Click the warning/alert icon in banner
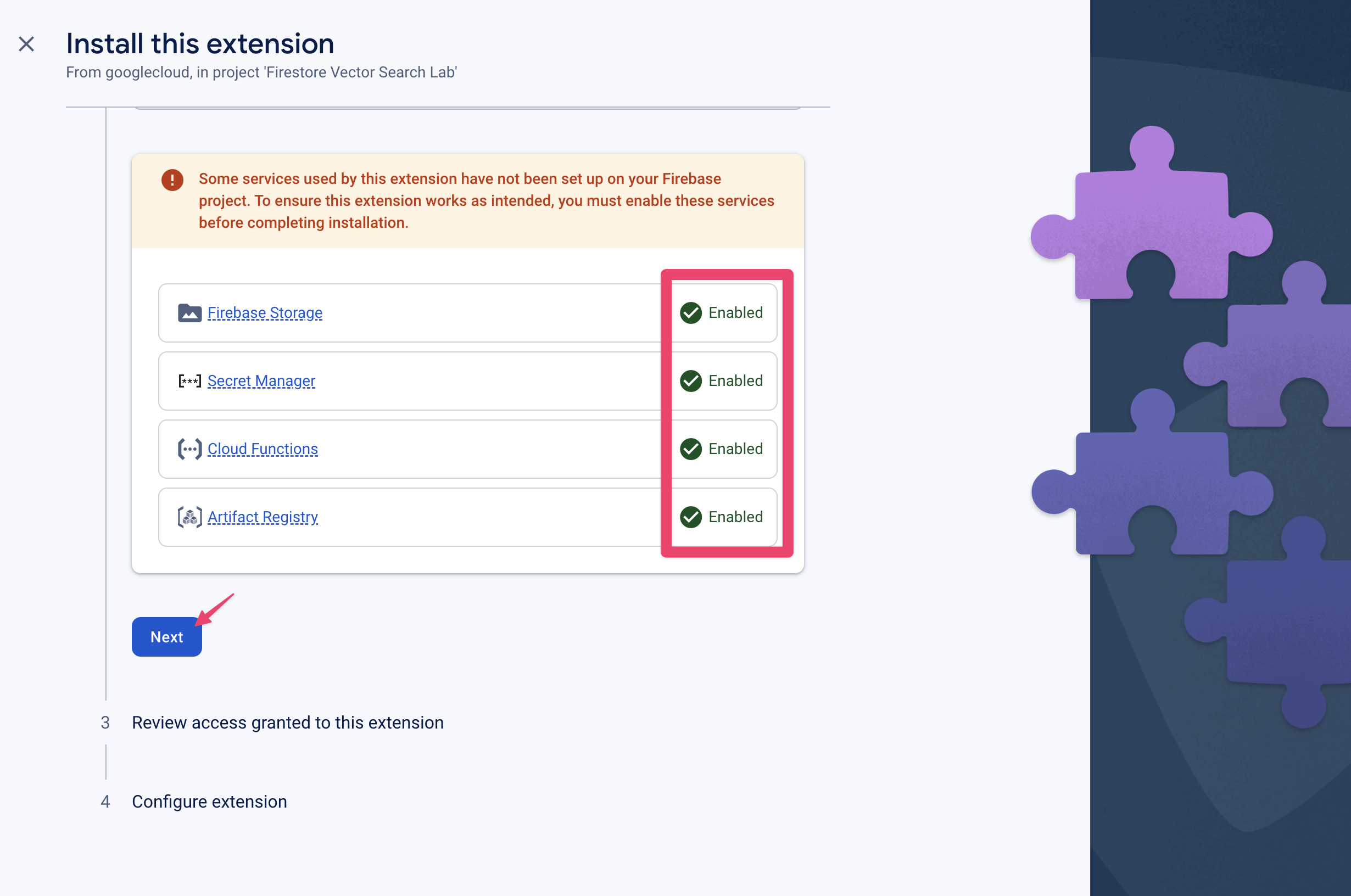The image size is (1351, 896). click(171, 179)
